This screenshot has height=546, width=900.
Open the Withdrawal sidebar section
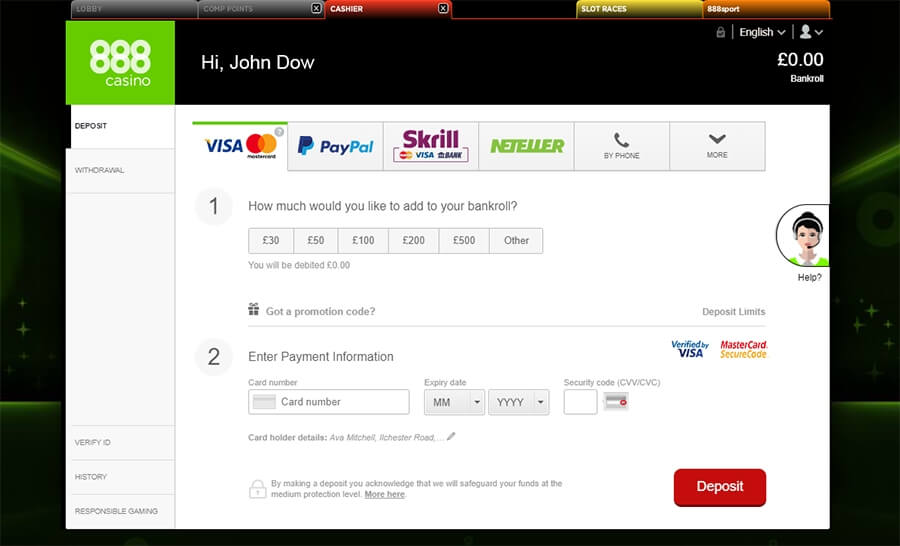121,171
